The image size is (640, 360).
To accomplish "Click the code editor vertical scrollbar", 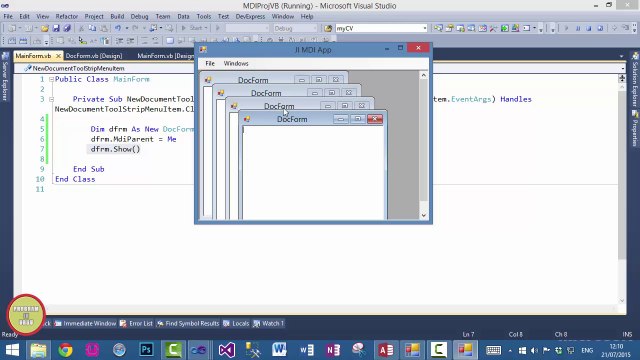I will pos(622,190).
